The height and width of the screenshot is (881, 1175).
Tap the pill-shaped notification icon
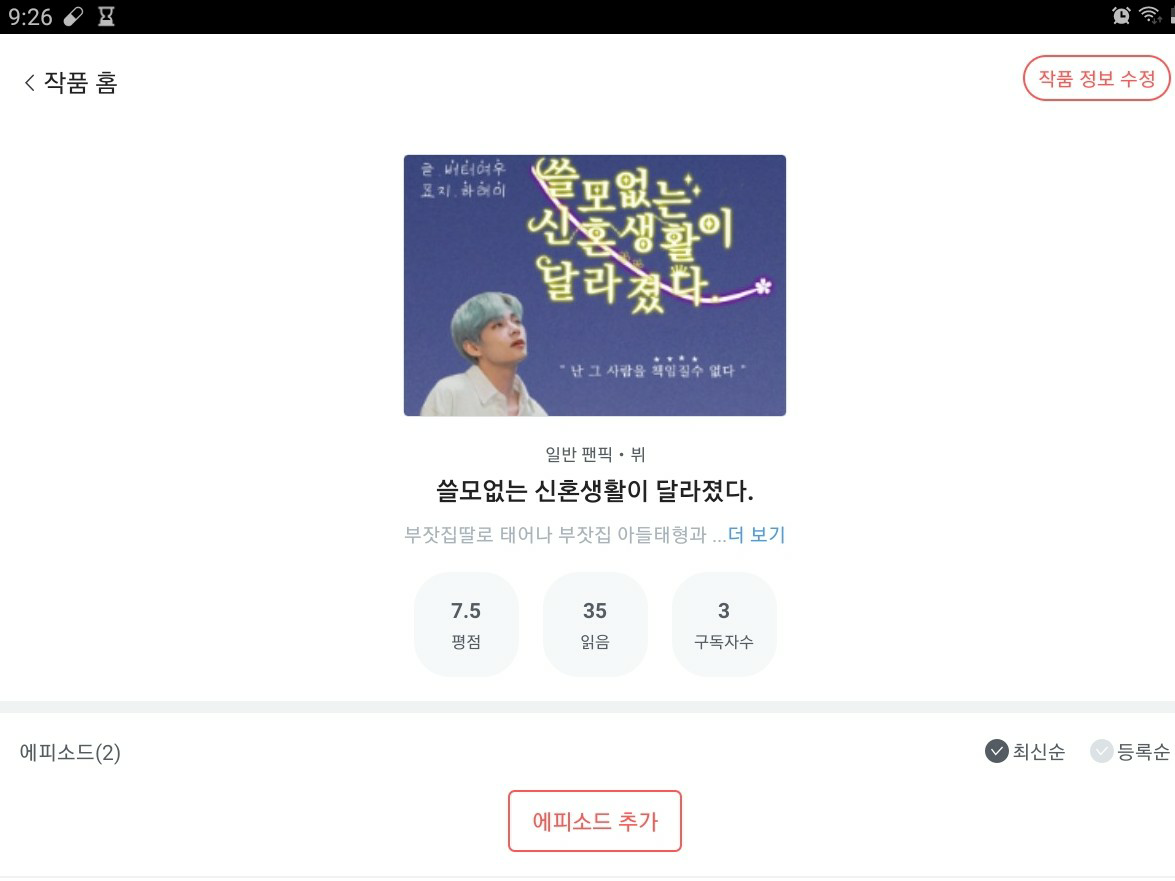point(73,16)
